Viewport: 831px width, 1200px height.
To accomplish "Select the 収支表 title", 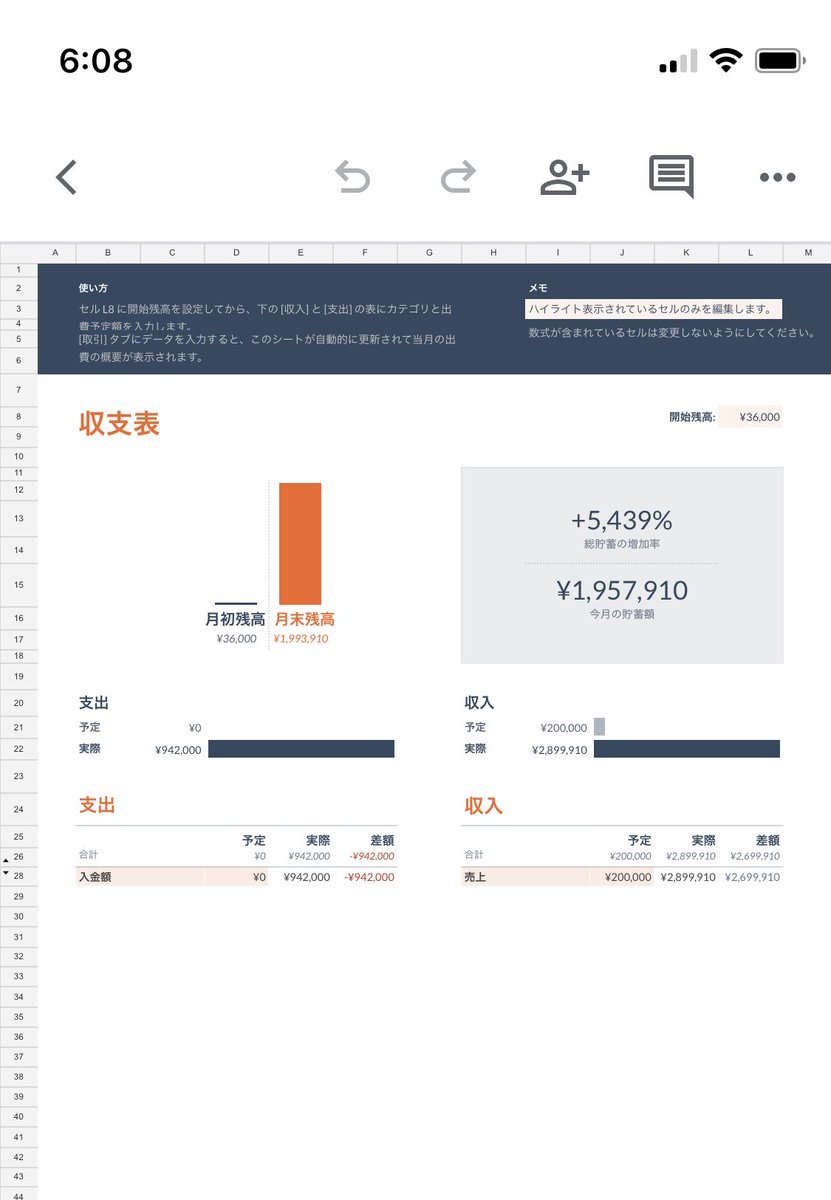I will 119,423.
